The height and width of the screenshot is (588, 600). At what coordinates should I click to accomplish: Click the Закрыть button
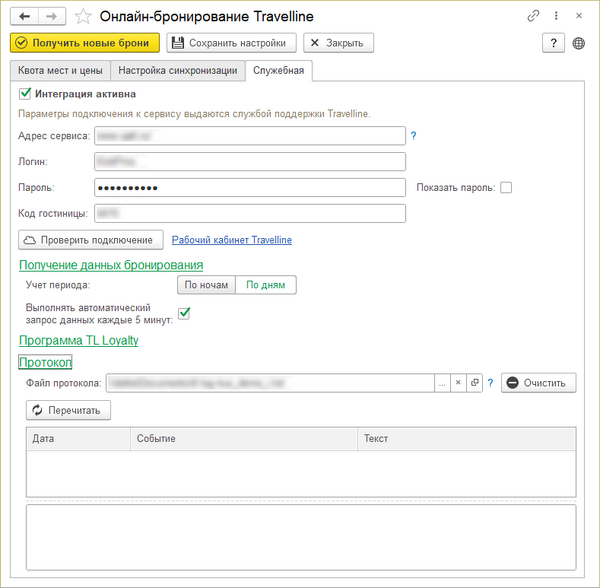pyautogui.click(x=338, y=43)
